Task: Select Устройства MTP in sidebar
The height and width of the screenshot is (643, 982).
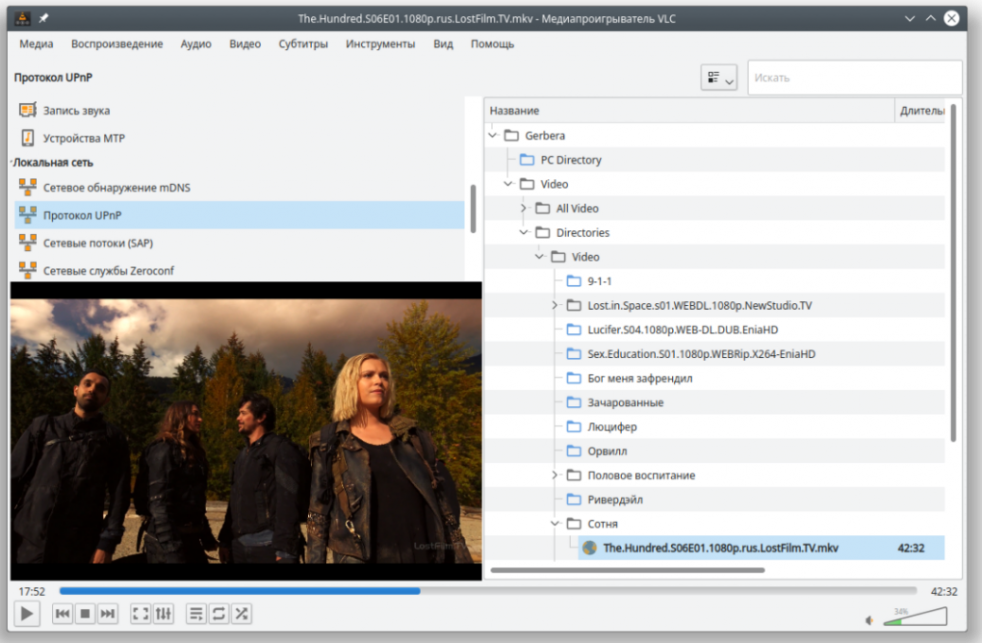Action: click(239, 138)
